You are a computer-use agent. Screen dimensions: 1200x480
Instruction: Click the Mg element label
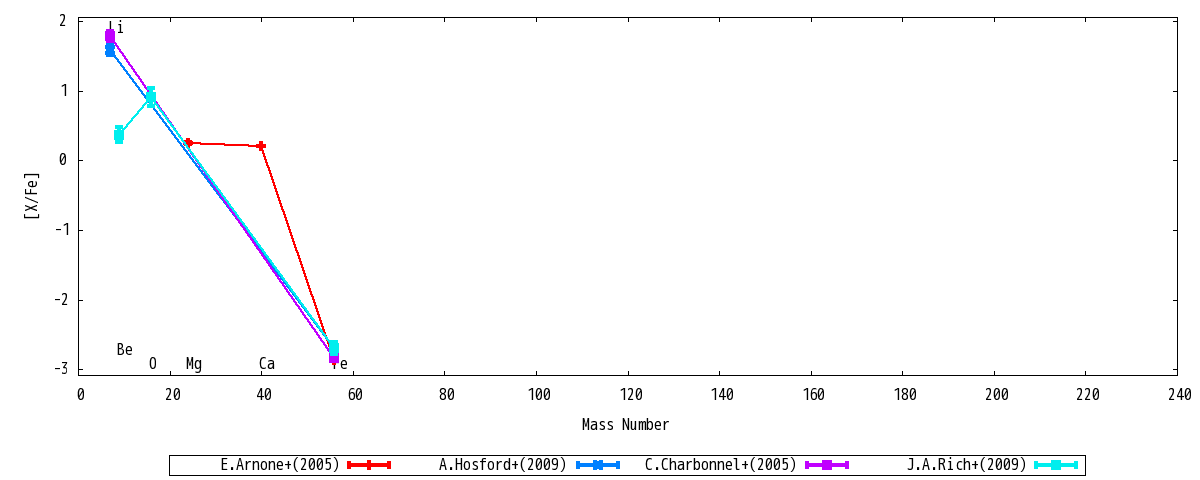(x=194, y=364)
